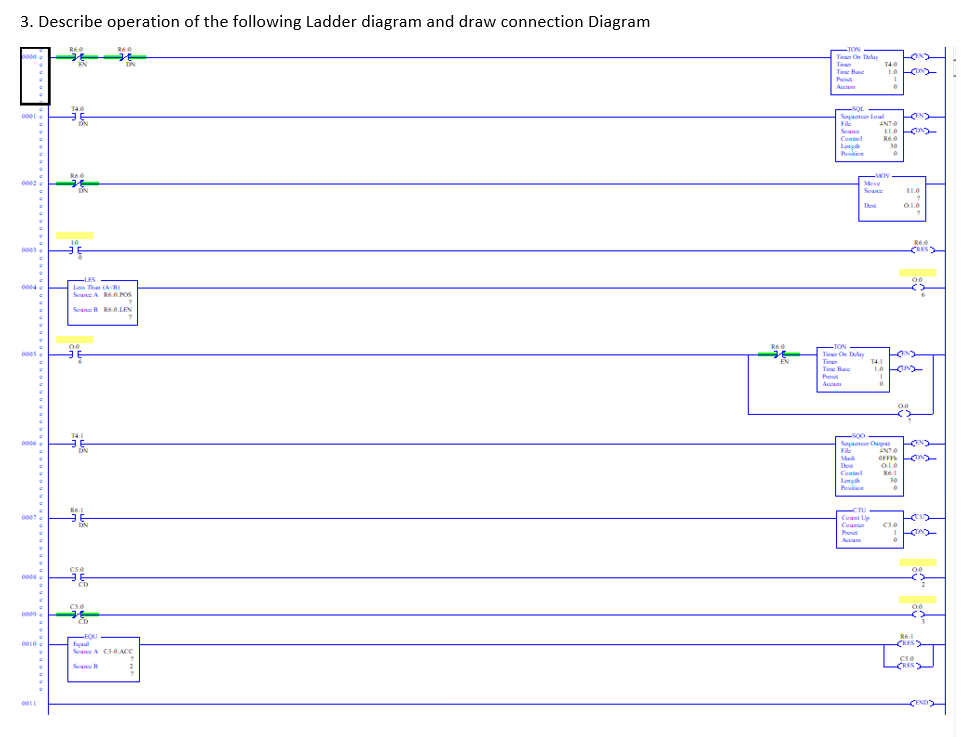
Task: Select the TON Timer On Delay block on rung 0000
Action: [x=866, y=70]
